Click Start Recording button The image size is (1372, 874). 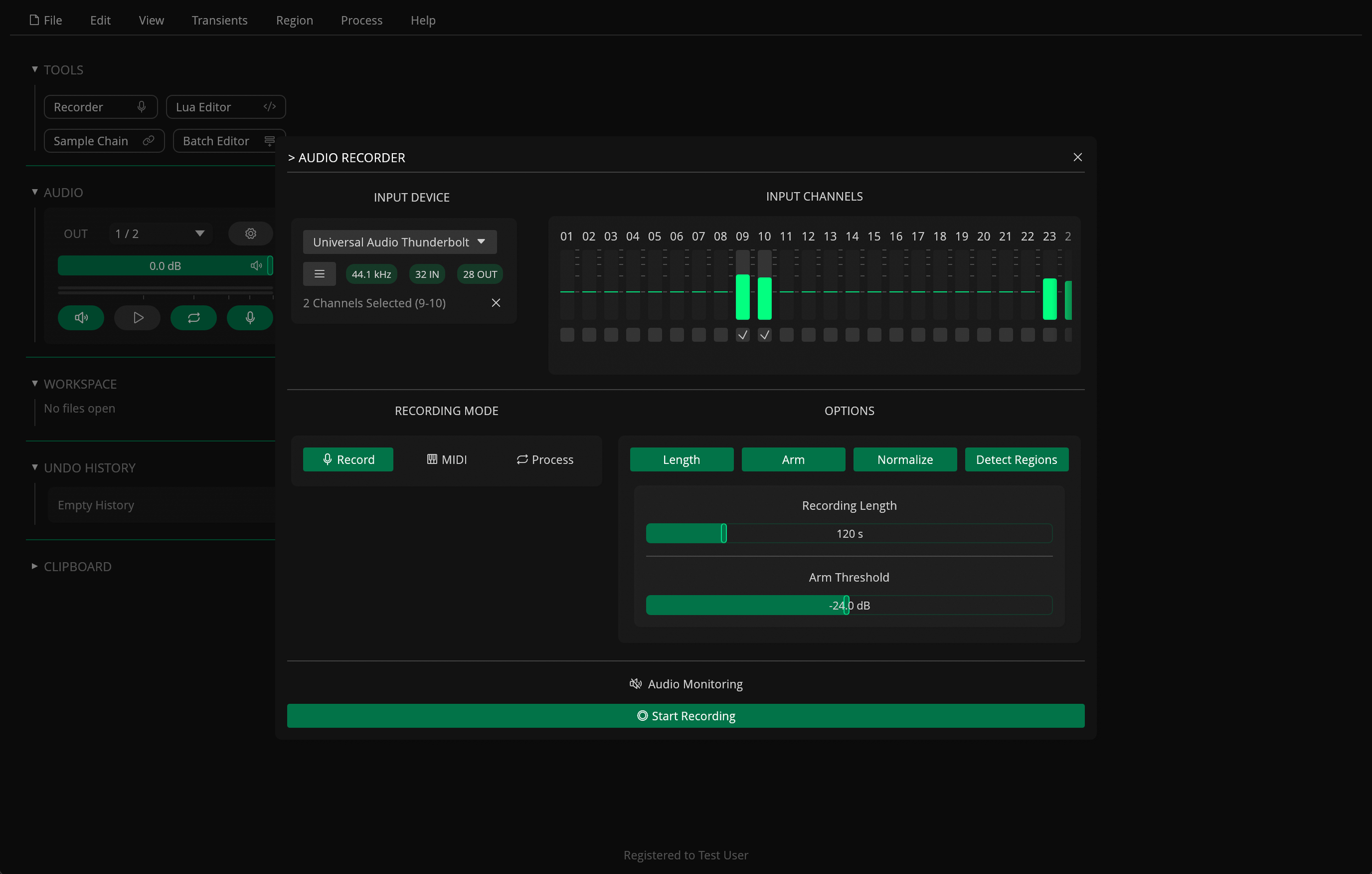[685, 715]
